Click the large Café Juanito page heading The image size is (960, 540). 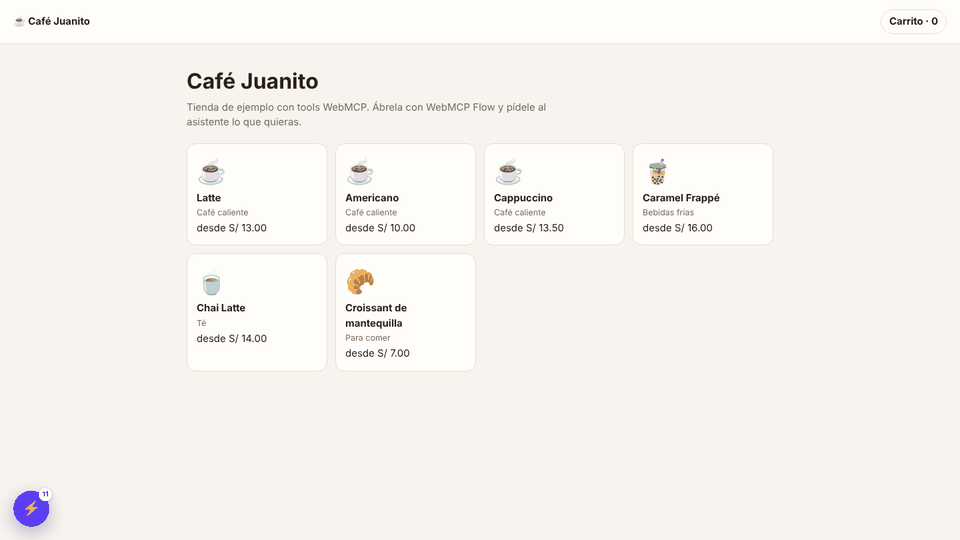[x=252, y=81]
